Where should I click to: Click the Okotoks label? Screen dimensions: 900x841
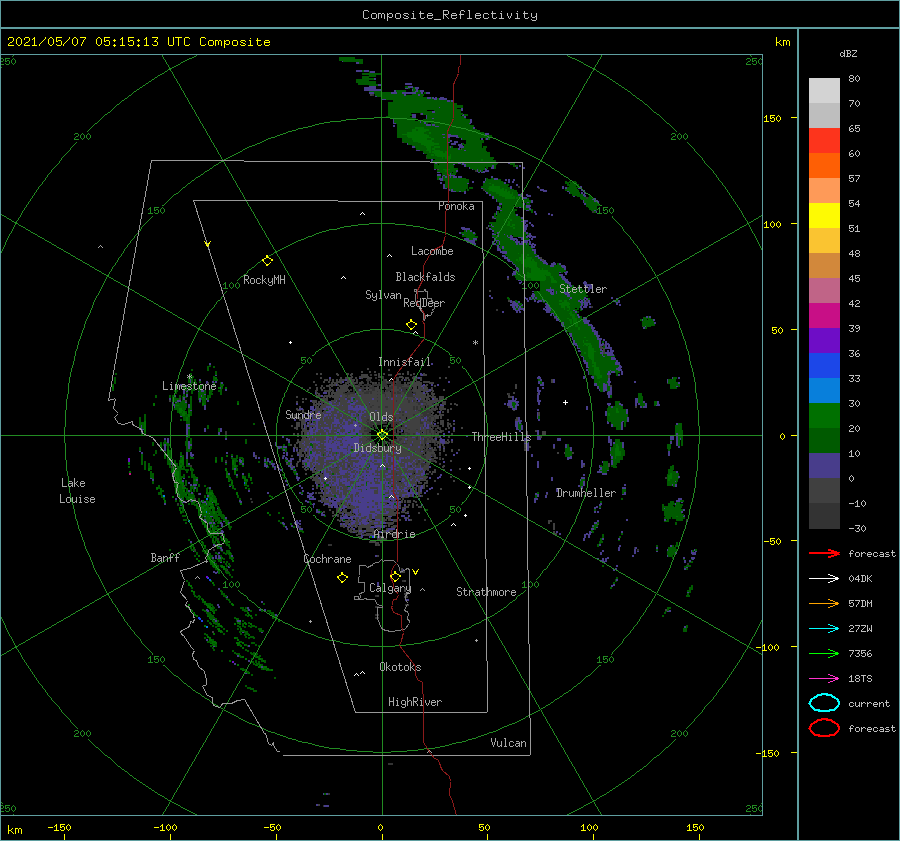[400, 667]
